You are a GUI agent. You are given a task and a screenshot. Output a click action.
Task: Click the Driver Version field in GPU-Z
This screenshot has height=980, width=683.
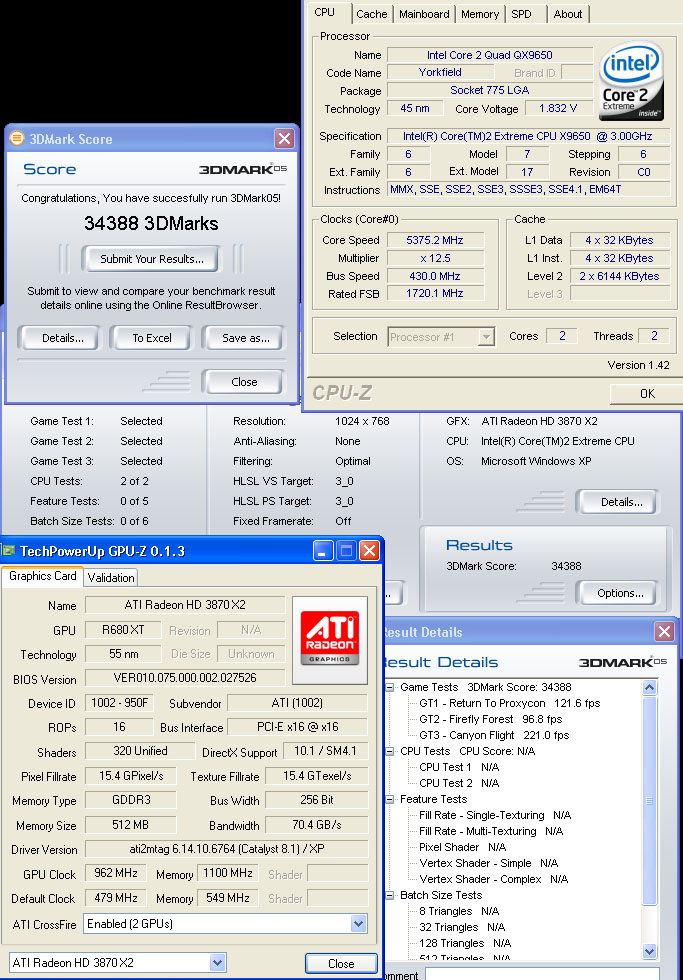[x=226, y=849]
